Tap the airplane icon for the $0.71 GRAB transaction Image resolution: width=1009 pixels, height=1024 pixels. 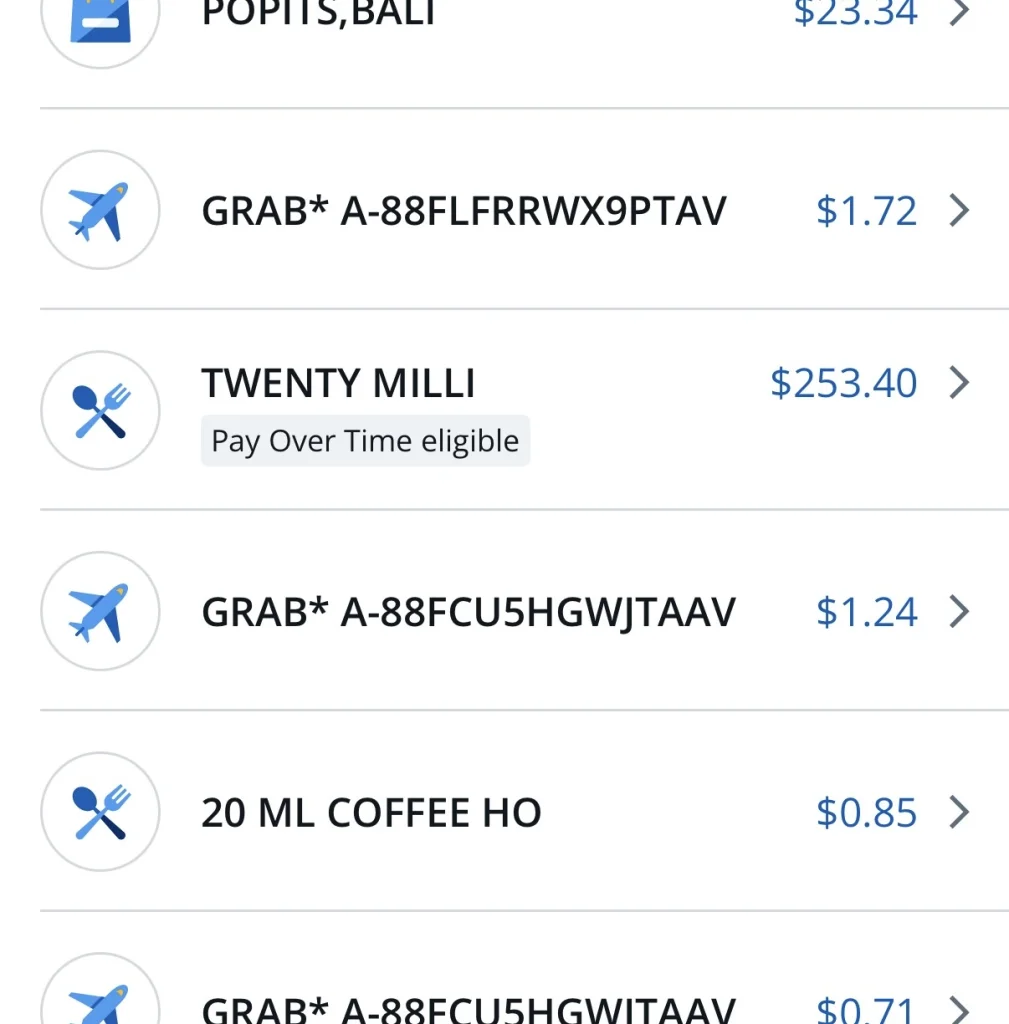click(x=100, y=1005)
